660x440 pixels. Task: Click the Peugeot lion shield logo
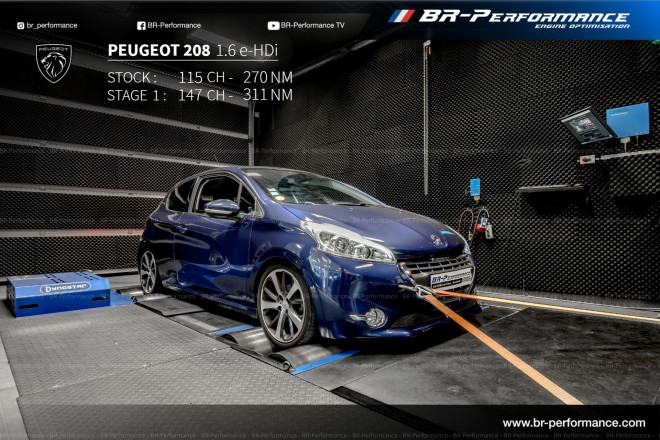coord(54,63)
